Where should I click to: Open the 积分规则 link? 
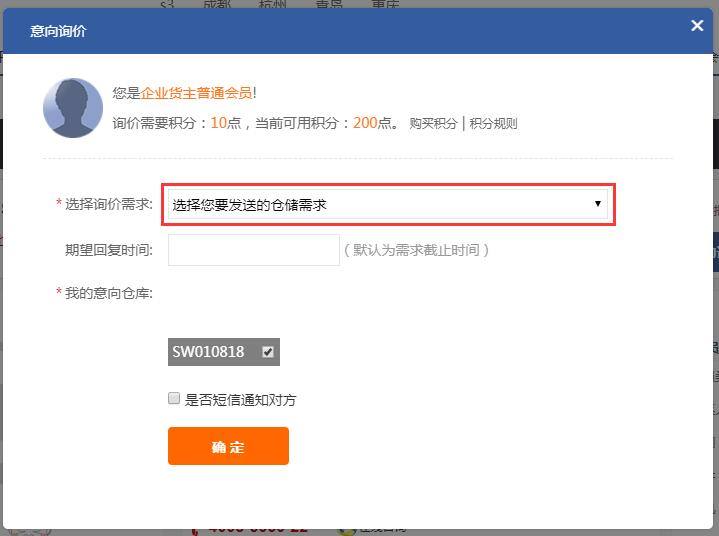(x=493, y=124)
